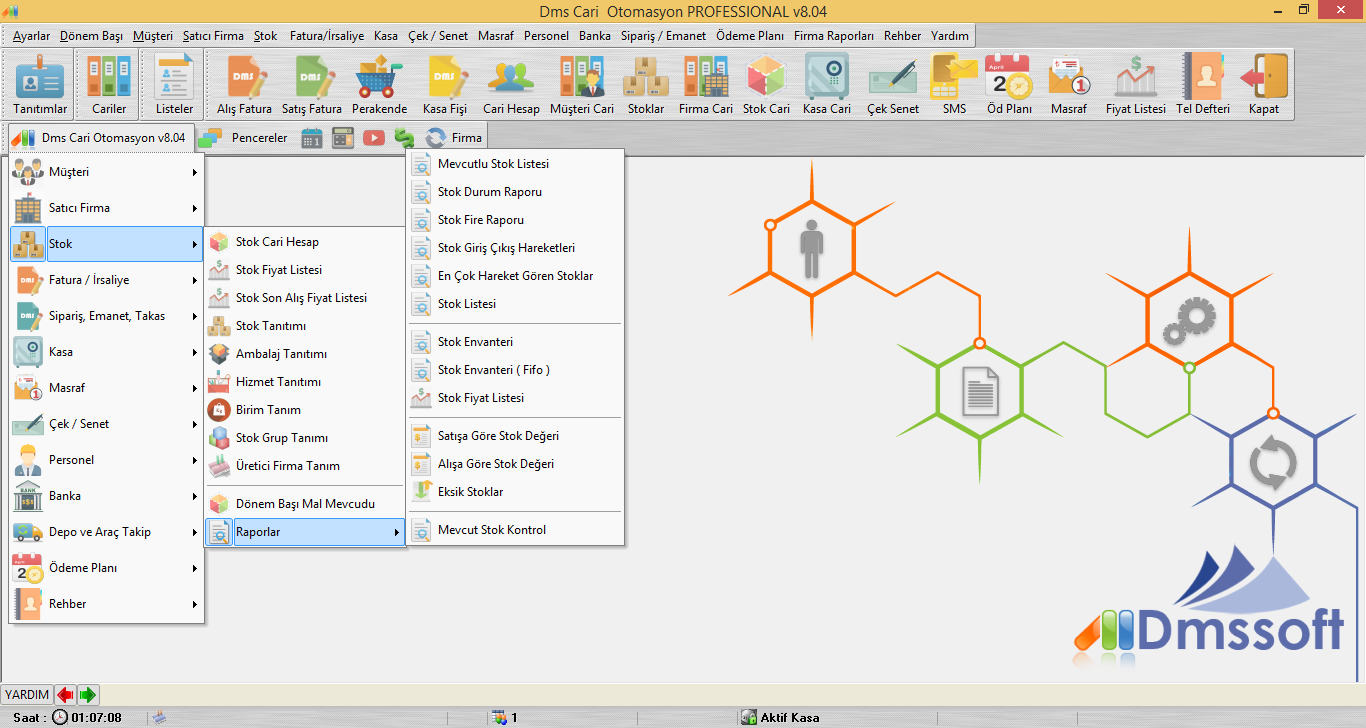
Task: Expand the Müşteri submenu in side menu
Action: coord(107,172)
